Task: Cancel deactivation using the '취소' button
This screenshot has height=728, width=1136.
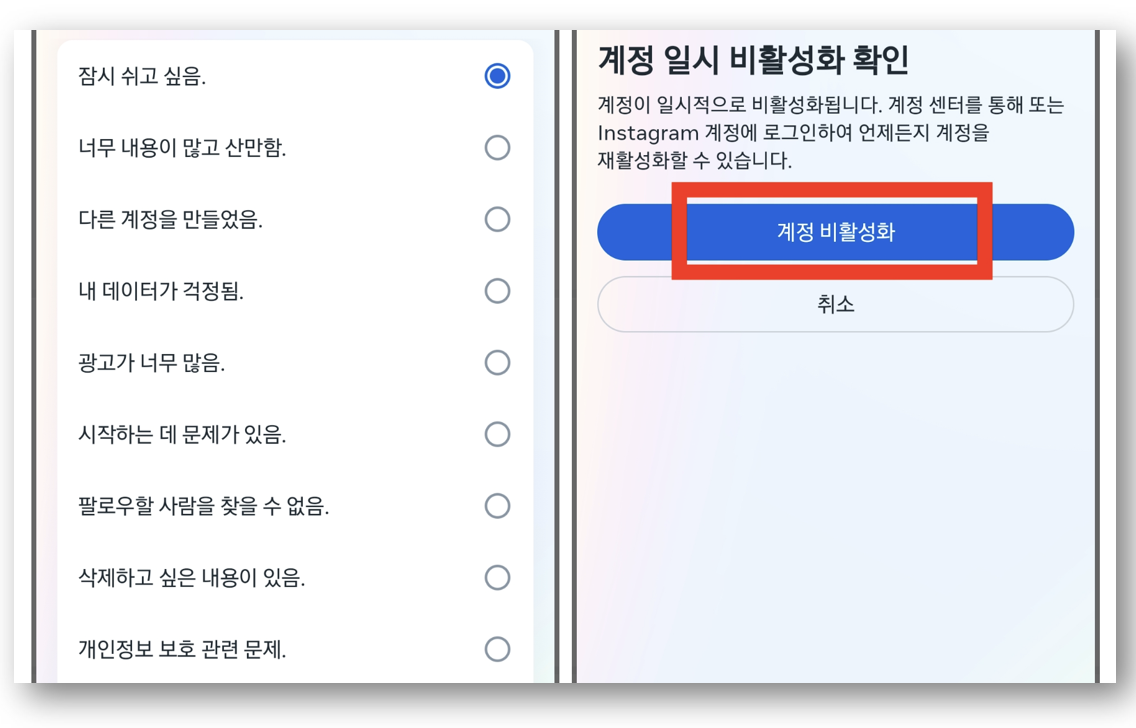Action: point(835,304)
